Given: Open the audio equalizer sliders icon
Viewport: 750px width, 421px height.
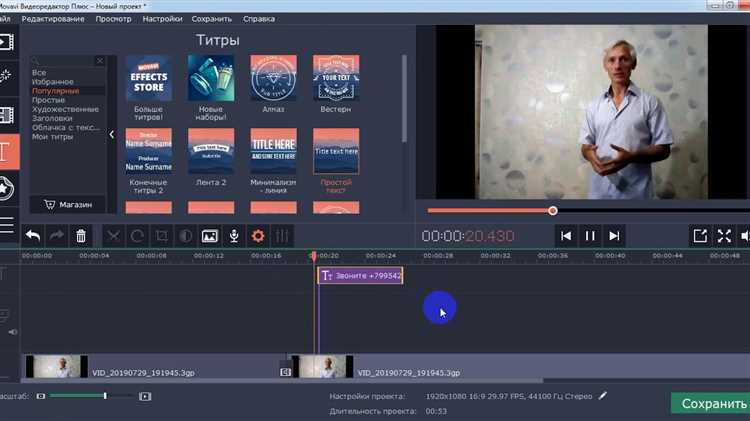Looking at the screenshot, I should click(282, 236).
